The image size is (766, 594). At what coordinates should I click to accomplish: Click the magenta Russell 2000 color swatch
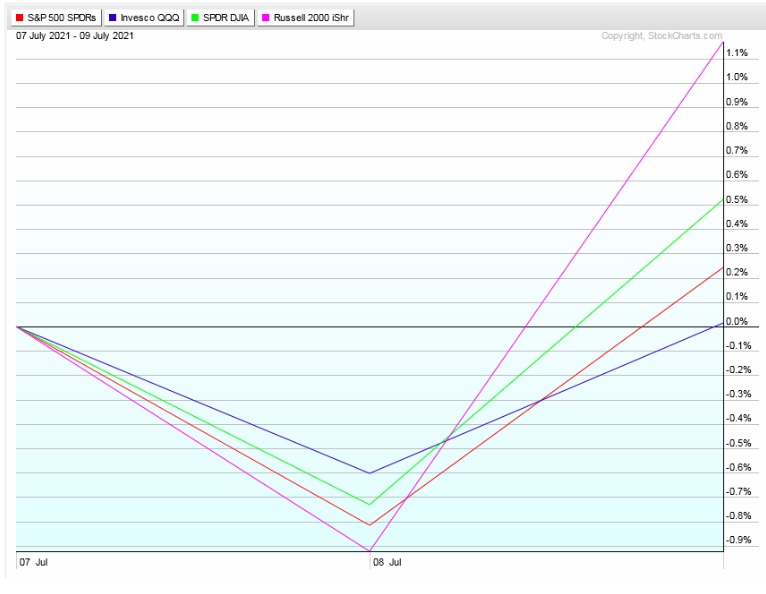pyautogui.click(x=266, y=18)
